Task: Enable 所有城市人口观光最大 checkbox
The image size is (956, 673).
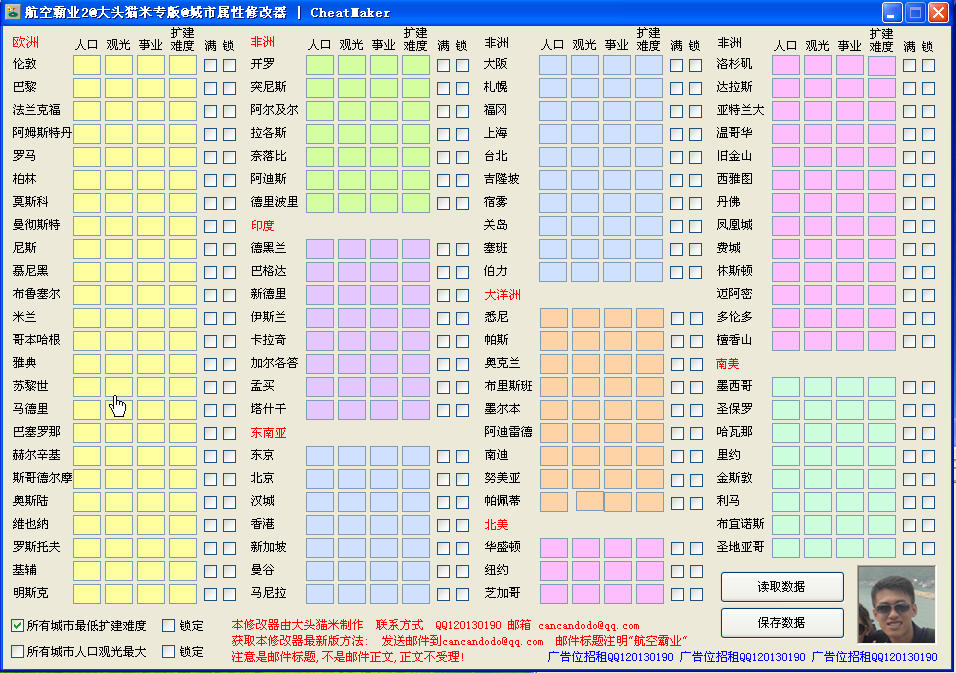Action: click(19, 650)
